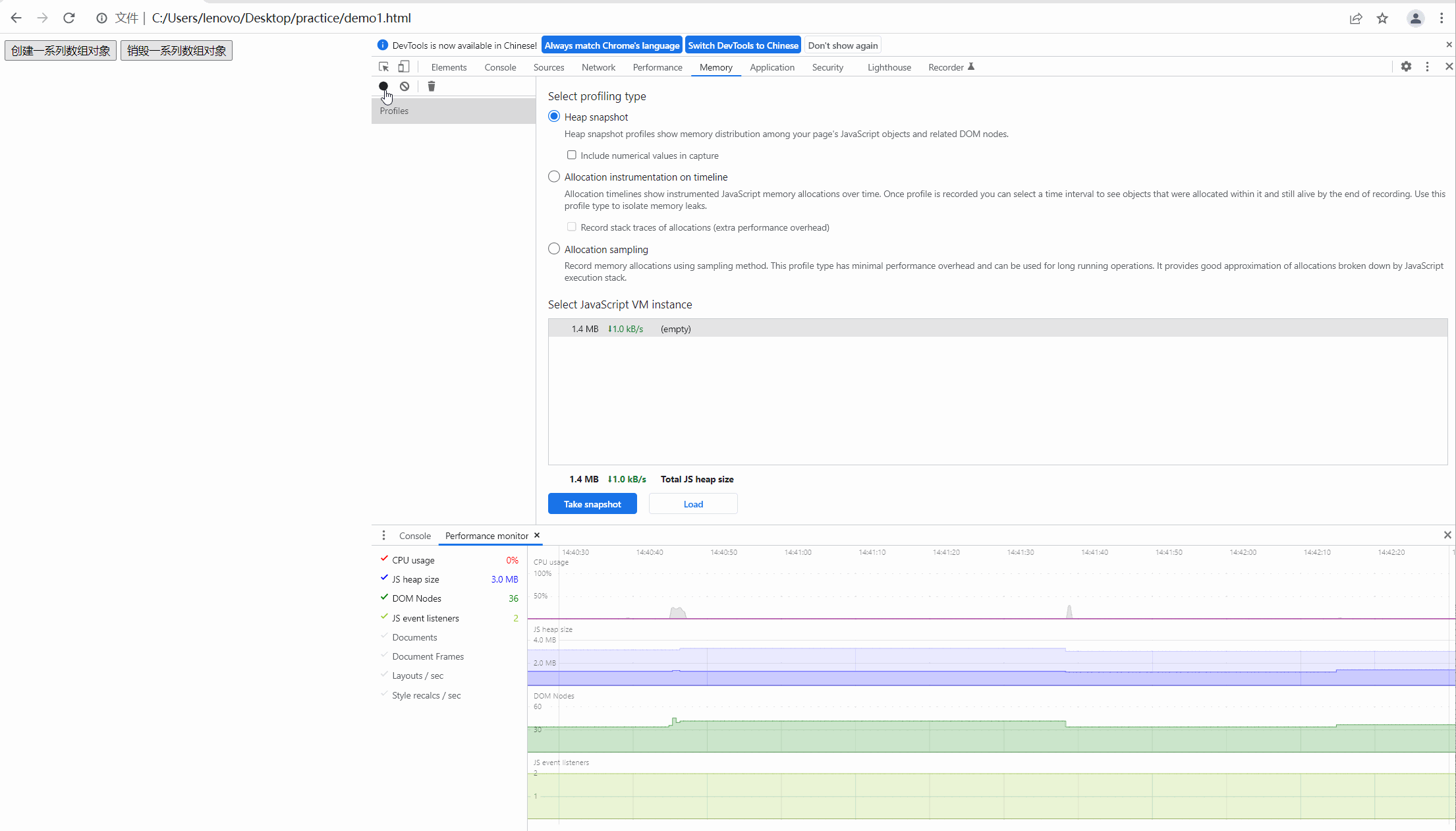This screenshot has height=831, width=1456.
Task: Click the Recorder flask preview icon
Action: pos(971,67)
